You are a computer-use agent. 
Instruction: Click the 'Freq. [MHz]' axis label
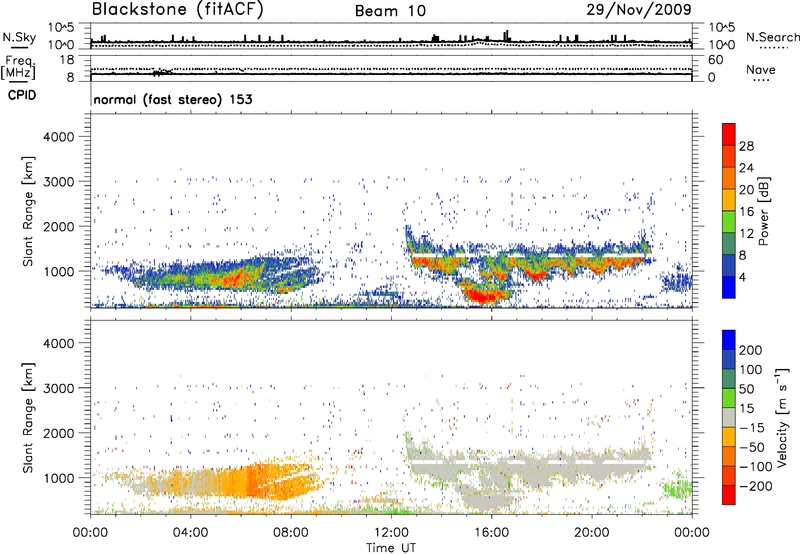(x=18, y=68)
